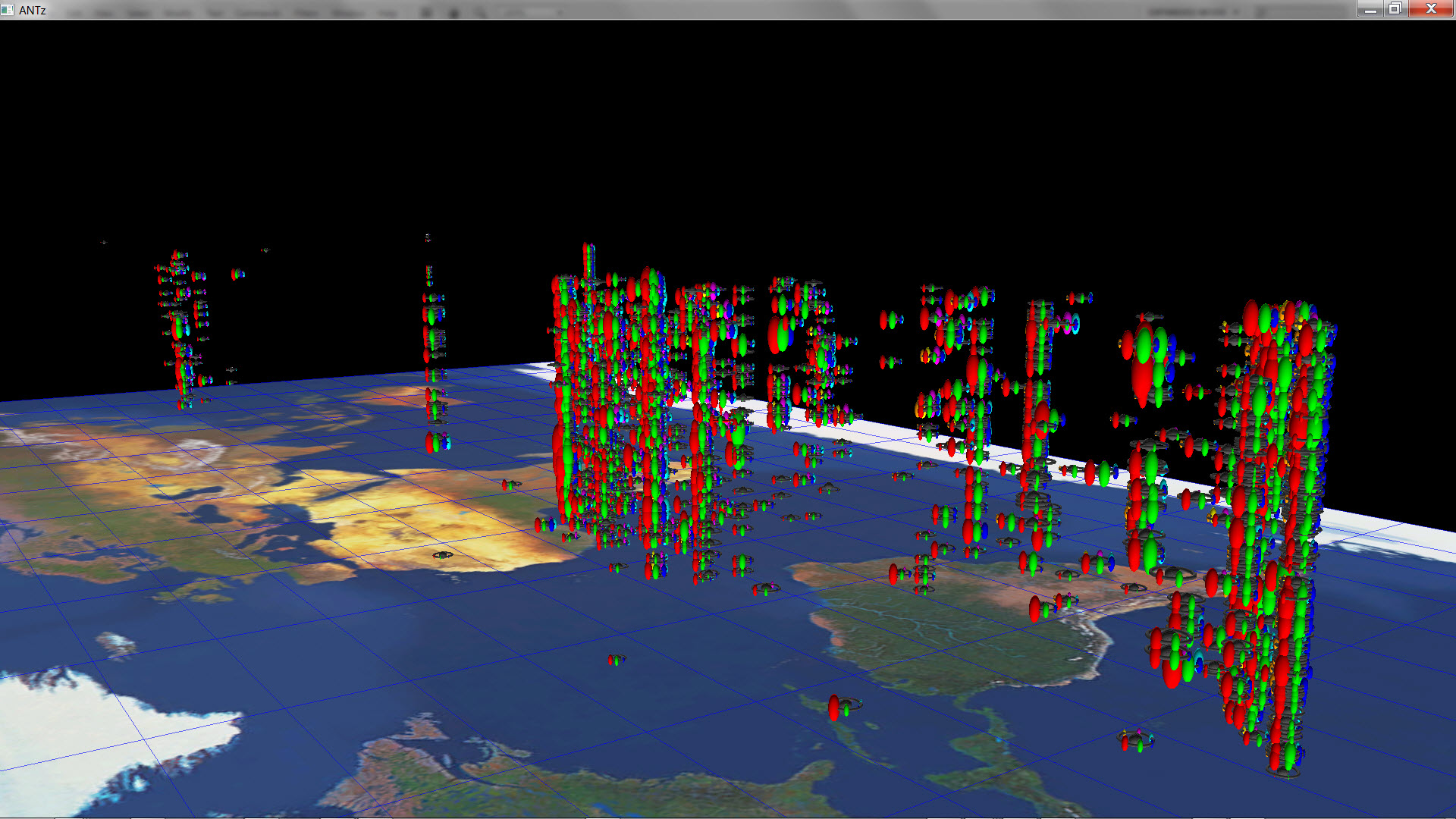Pick the red glyph with ring near island chain
Image resolution: width=1456 pixels, height=819 pixels.
[836, 708]
